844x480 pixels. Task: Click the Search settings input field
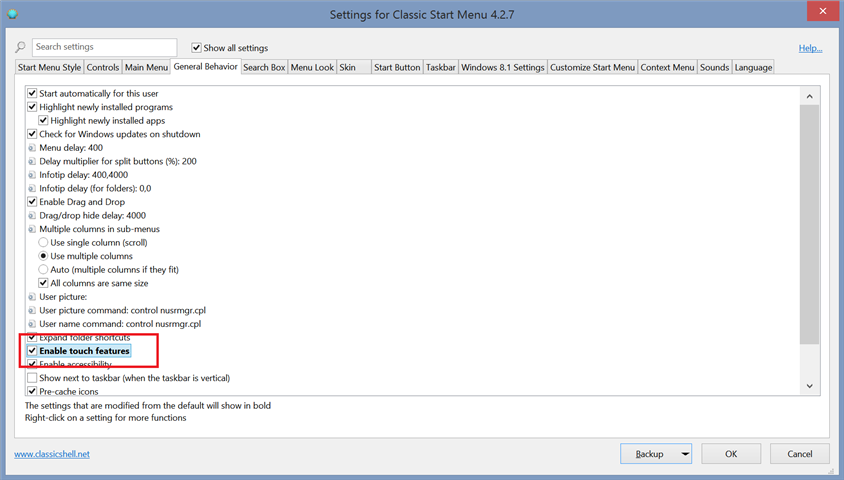coord(104,47)
